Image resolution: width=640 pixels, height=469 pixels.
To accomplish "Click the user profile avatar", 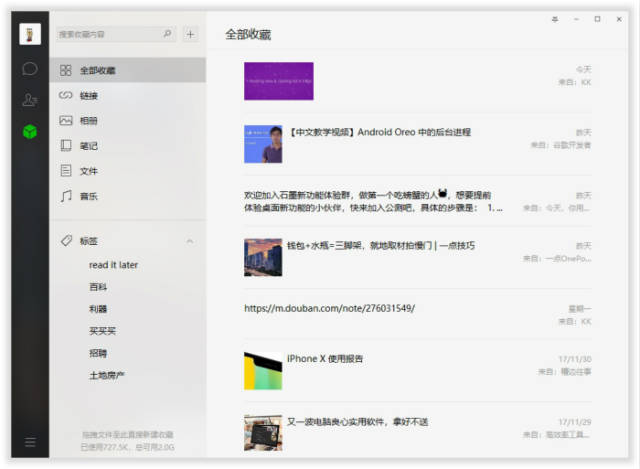I will click(x=30, y=33).
